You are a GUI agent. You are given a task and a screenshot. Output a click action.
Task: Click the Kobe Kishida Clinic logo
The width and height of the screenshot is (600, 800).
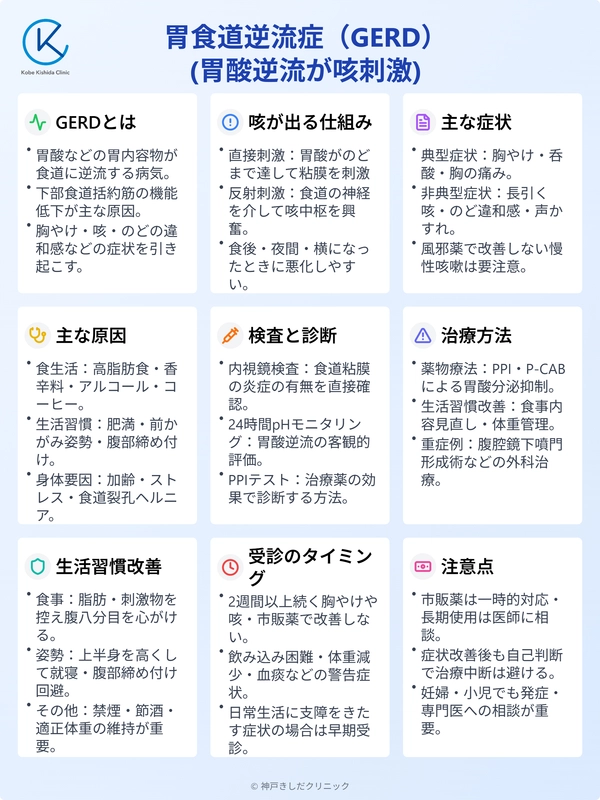pyautogui.click(x=45, y=45)
